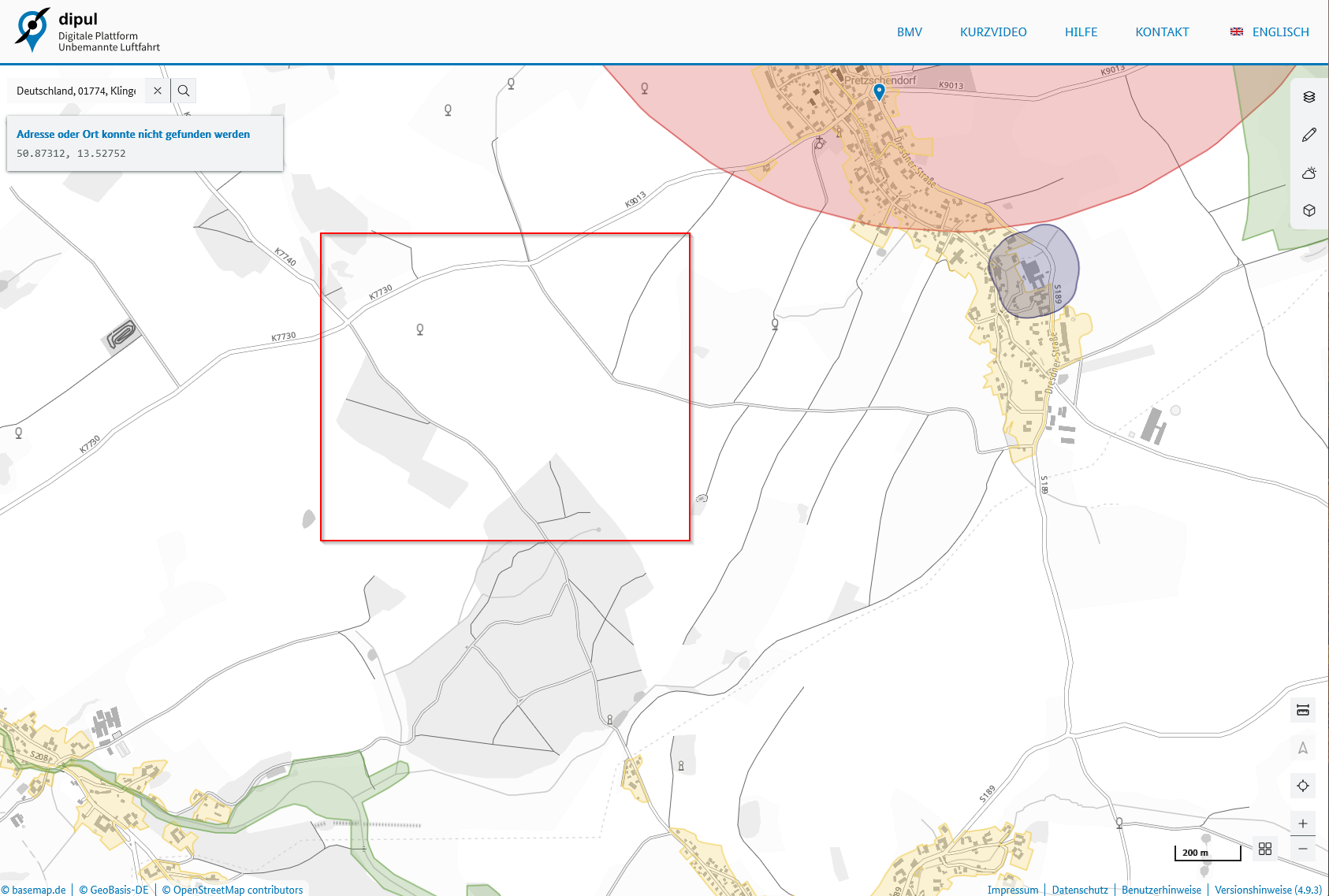Image resolution: width=1329 pixels, height=896 pixels.
Task: Open the basemap grid selector
Action: [1264, 849]
